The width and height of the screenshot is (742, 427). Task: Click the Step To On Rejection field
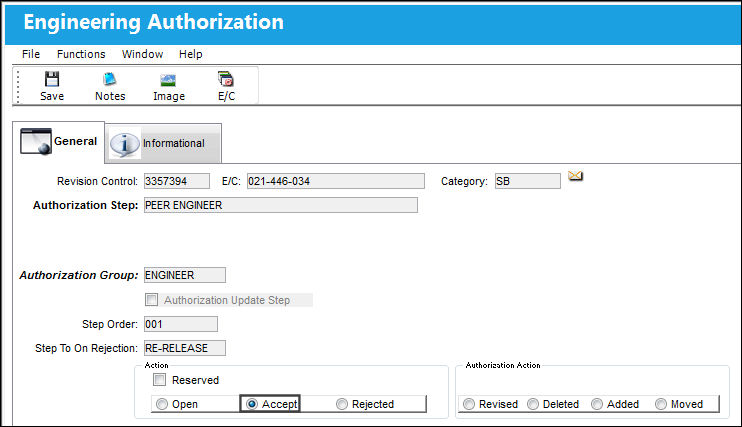point(185,348)
